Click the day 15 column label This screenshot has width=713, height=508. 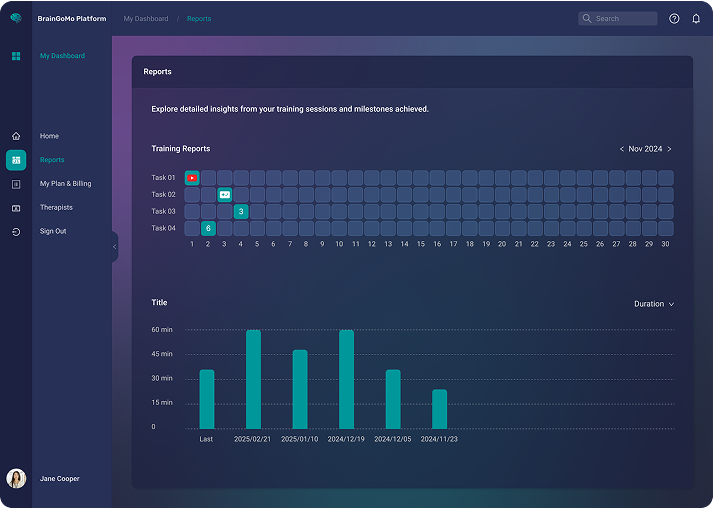pyautogui.click(x=421, y=244)
